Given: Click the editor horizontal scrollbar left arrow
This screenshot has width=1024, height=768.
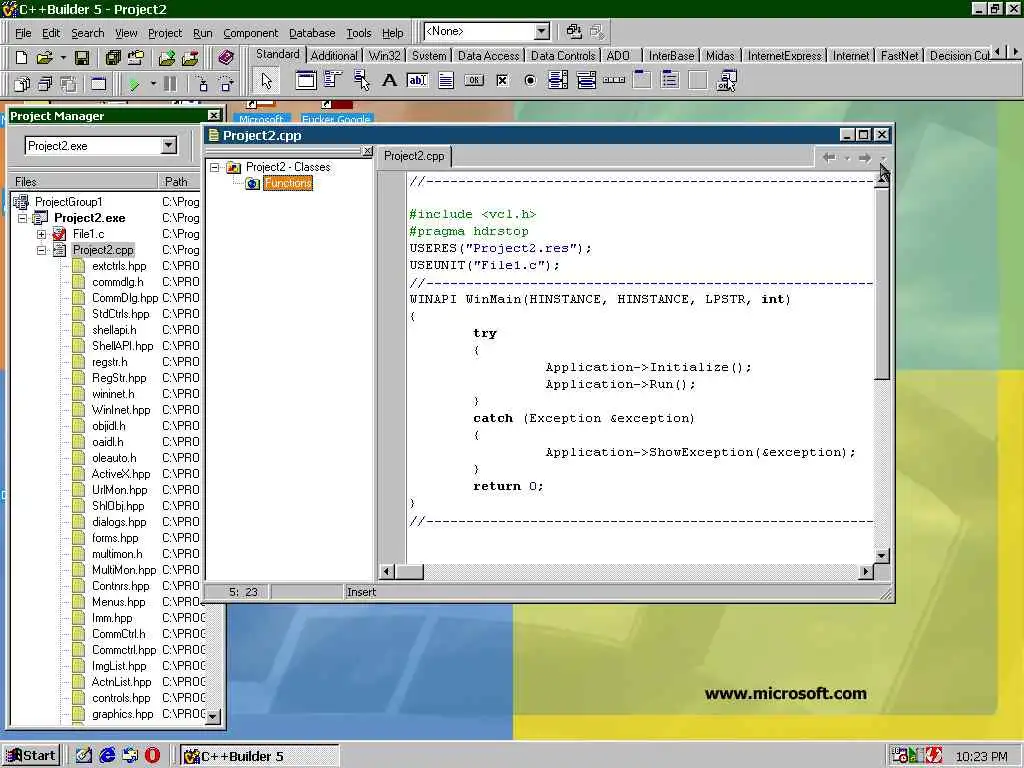Looking at the screenshot, I should [x=387, y=572].
